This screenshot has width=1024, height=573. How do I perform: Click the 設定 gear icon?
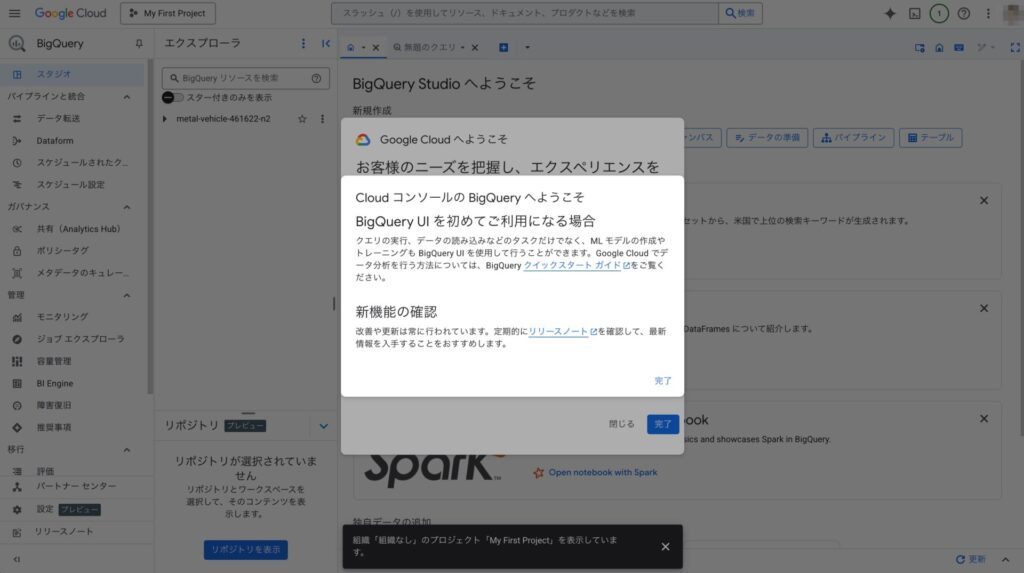(17, 510)
